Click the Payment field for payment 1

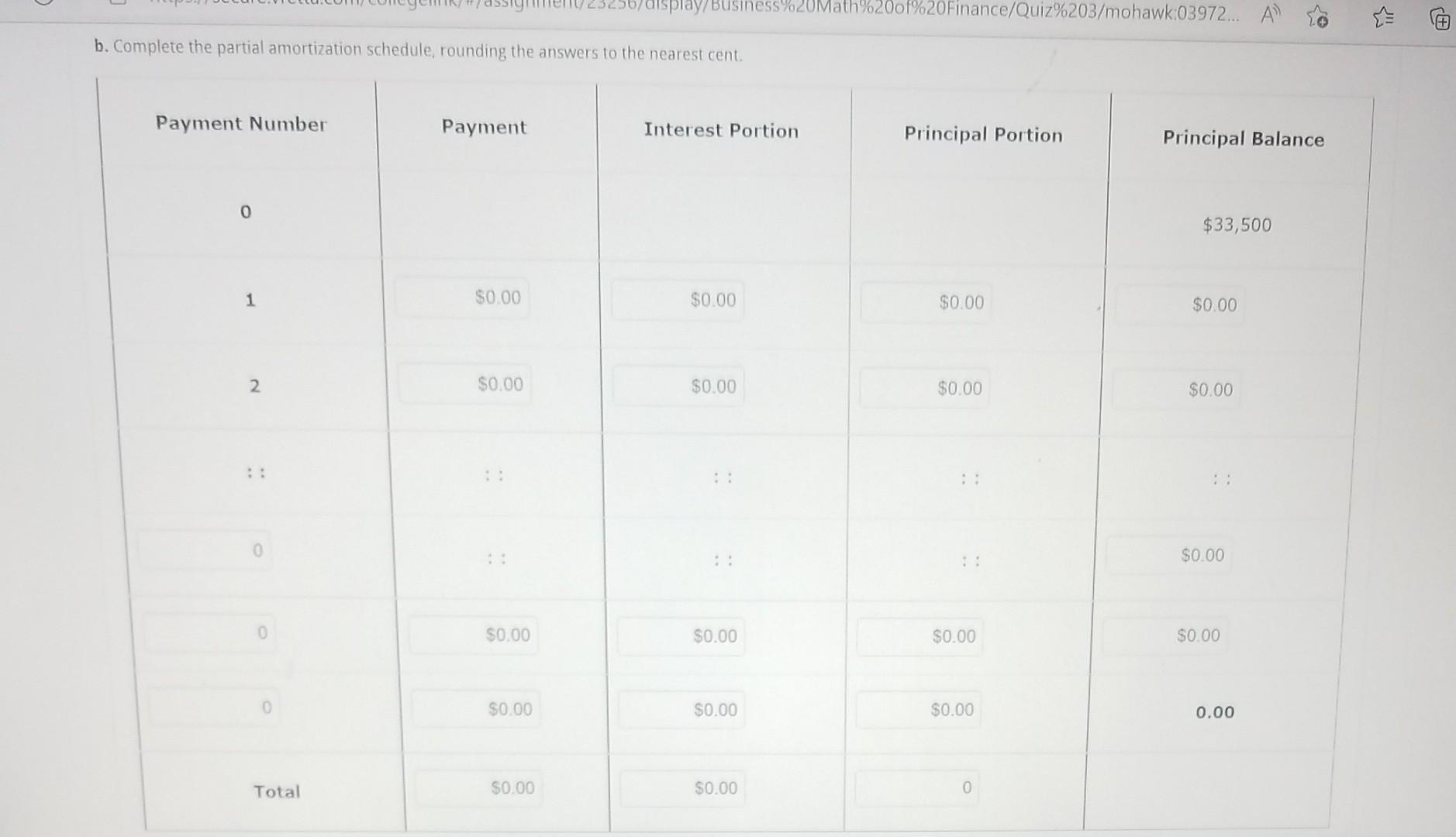462,298
